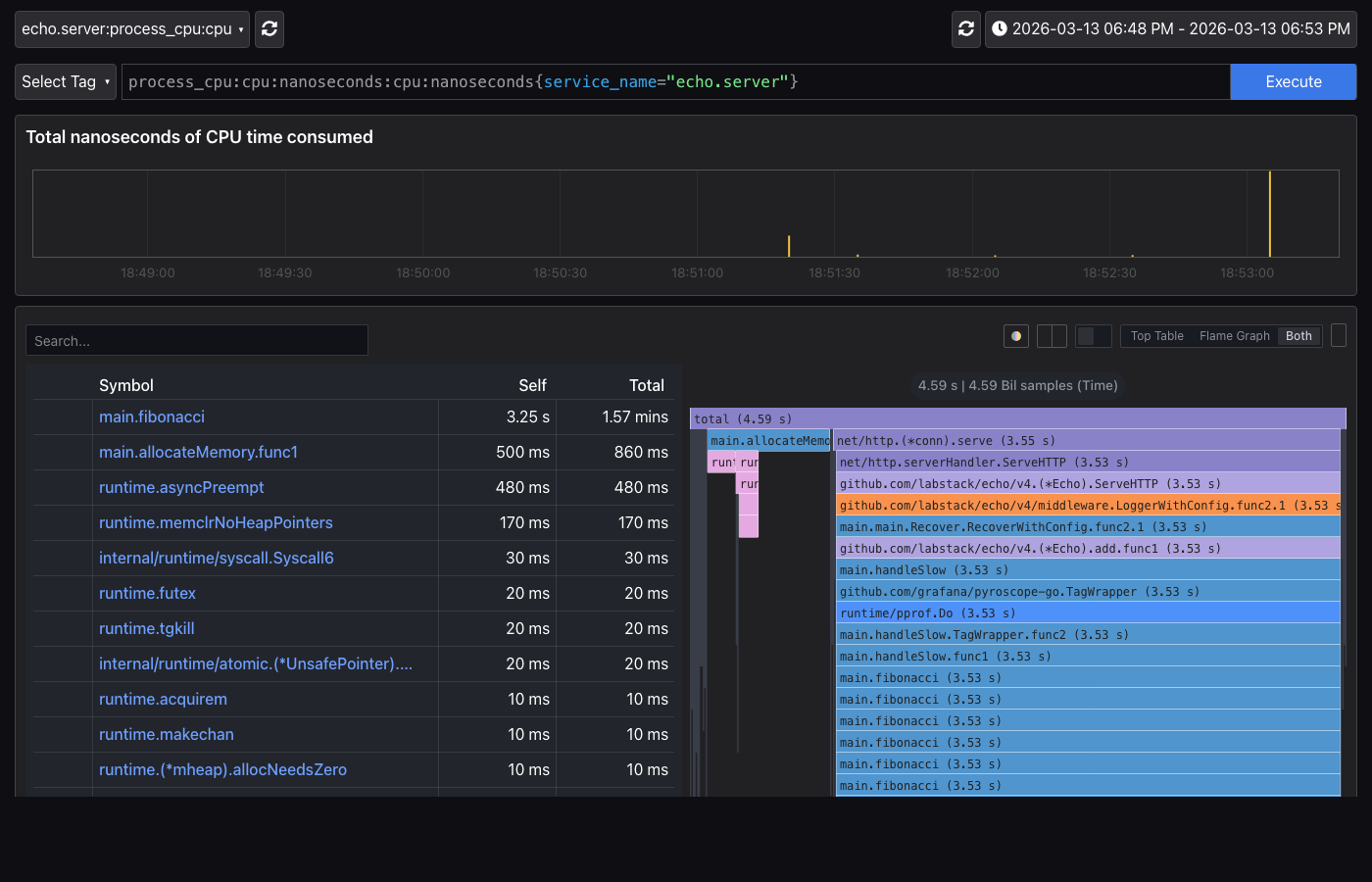Toggle the color scheme circle icon above flame graph
The image size is (1372, 882).
tap(1016, 335)
